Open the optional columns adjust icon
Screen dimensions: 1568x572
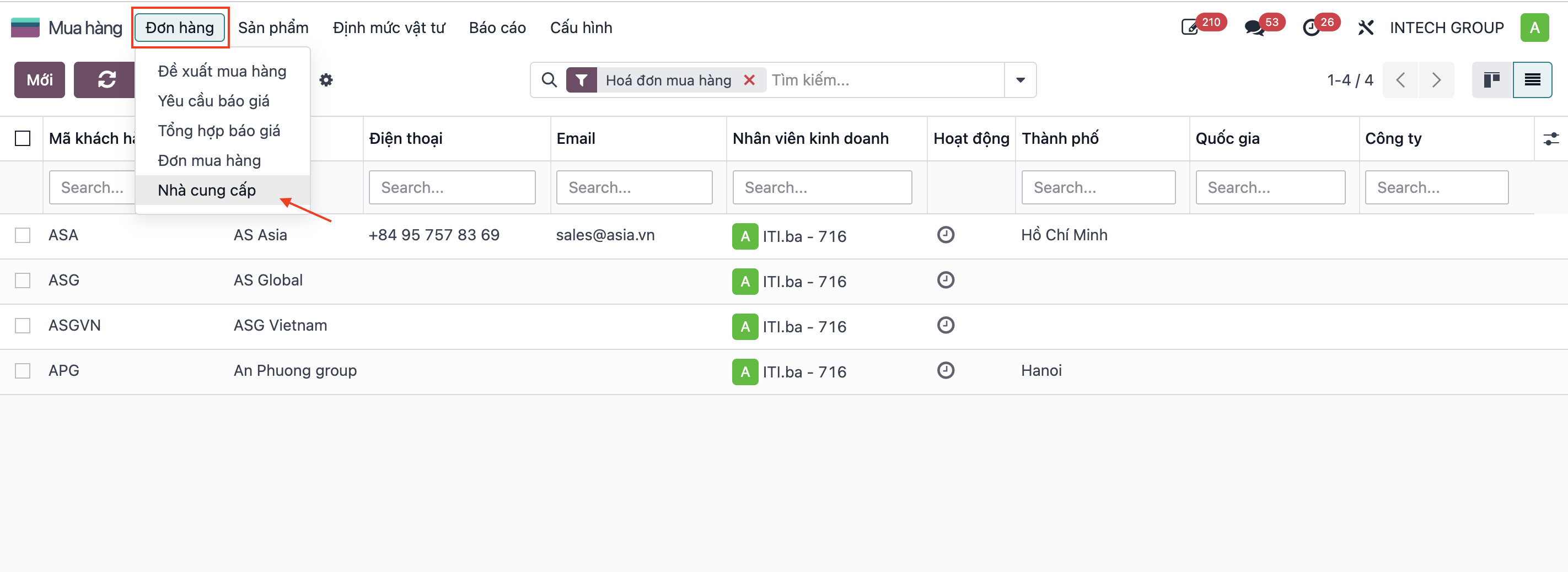(x=1551, y=139)
